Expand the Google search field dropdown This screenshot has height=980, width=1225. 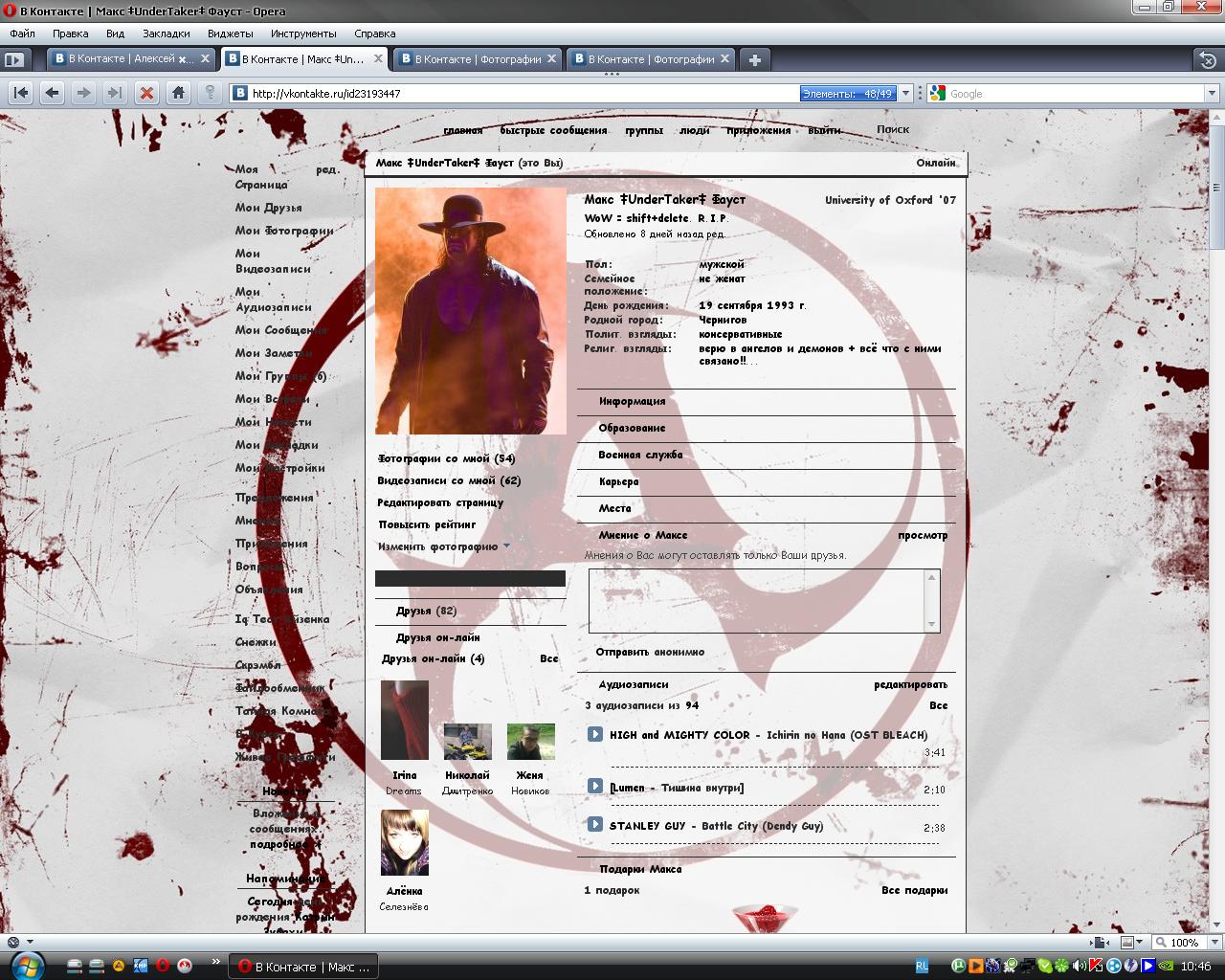point(1211,94)
